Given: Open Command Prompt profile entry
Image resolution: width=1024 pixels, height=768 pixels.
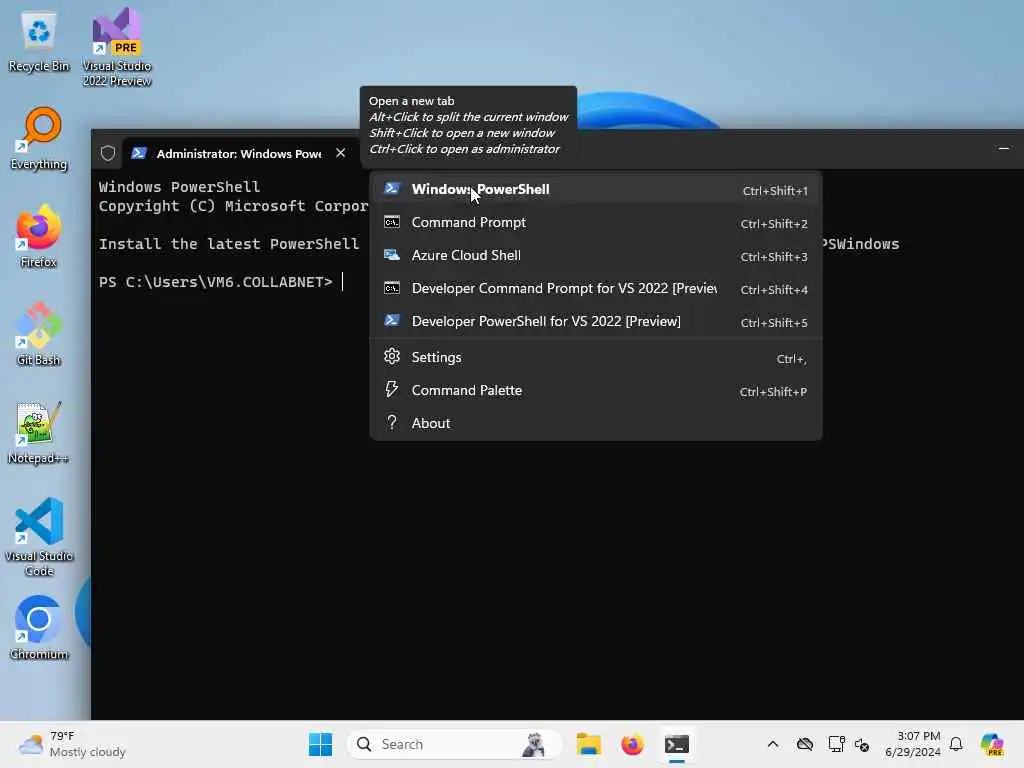Looking at the screenshot, I should pyautogui.click(x=596, y=223).
